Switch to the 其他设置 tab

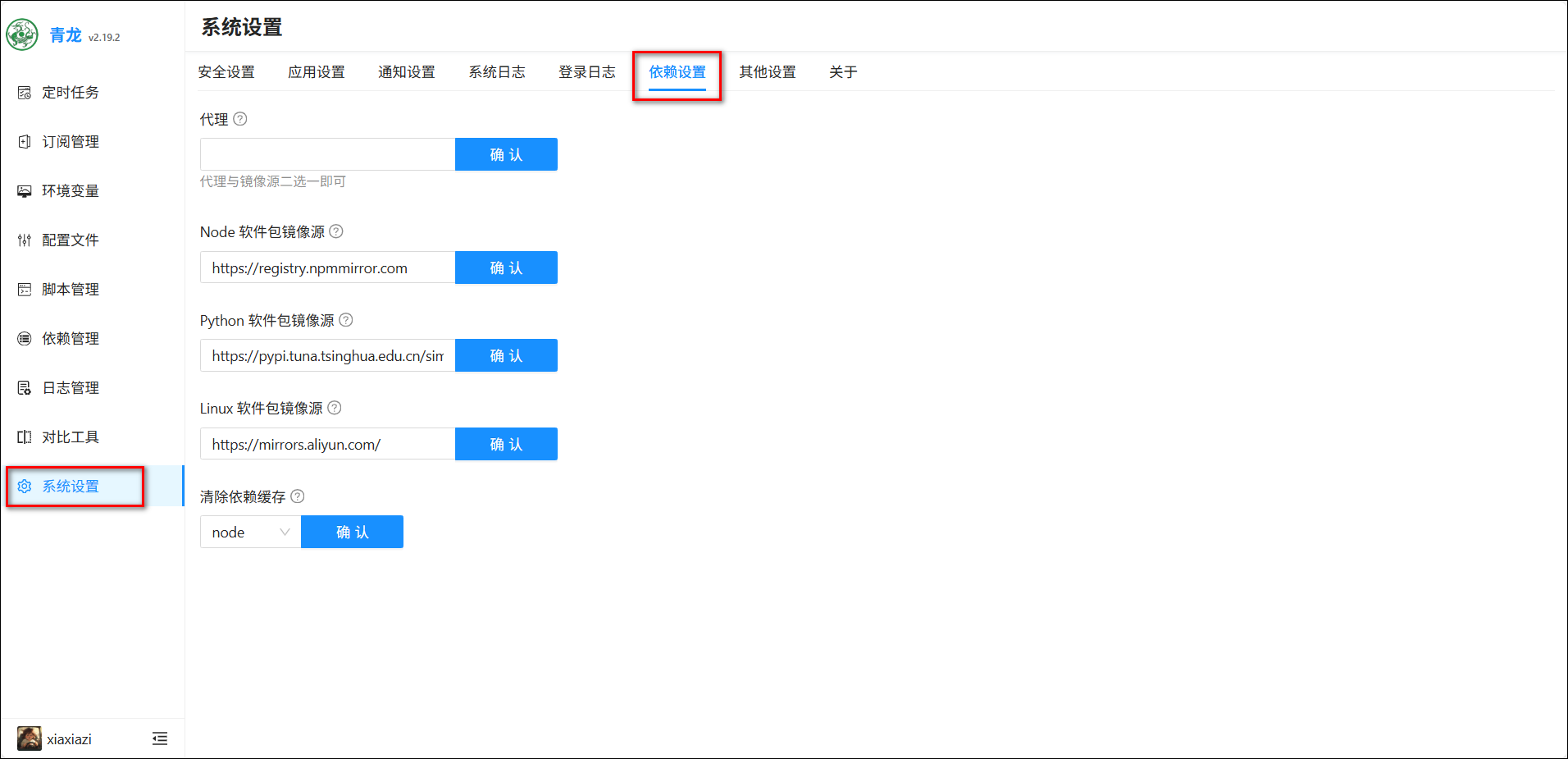pyautogui.click(x=768, y=72)
